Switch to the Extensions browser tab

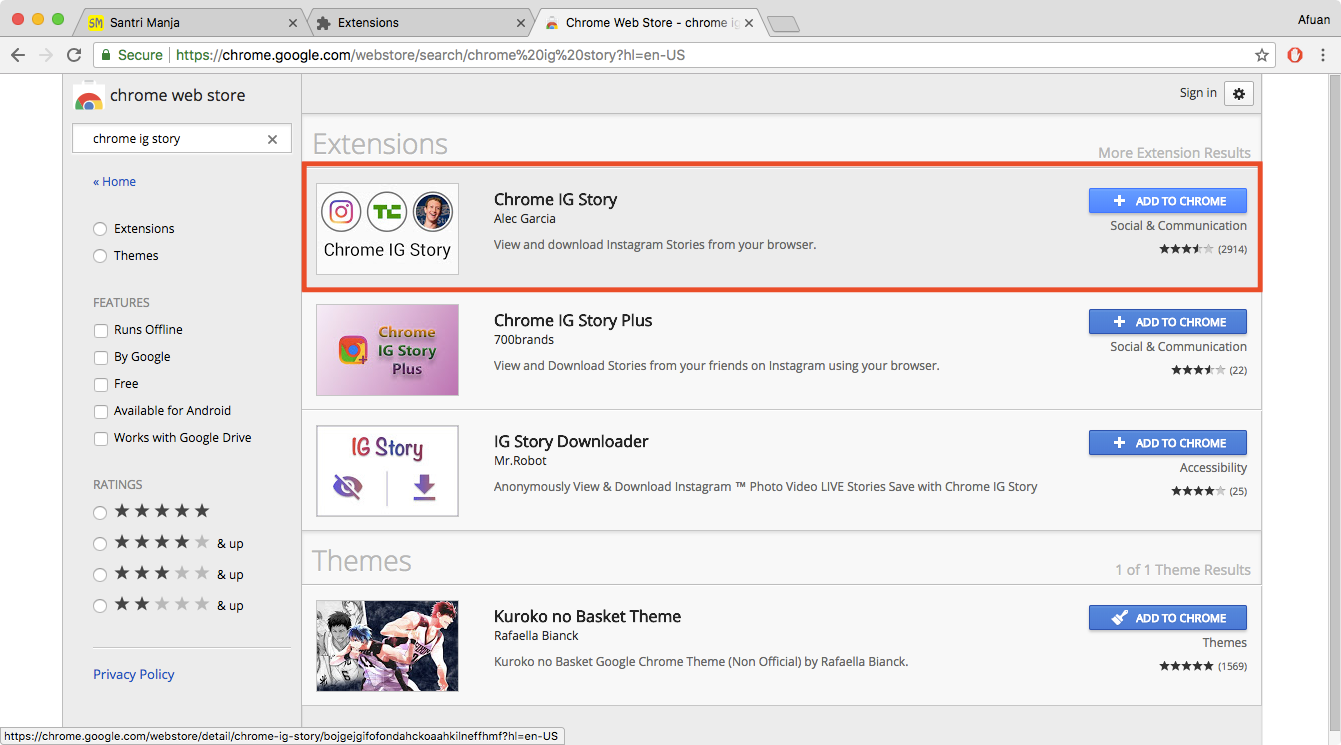(x=418, y=22)
